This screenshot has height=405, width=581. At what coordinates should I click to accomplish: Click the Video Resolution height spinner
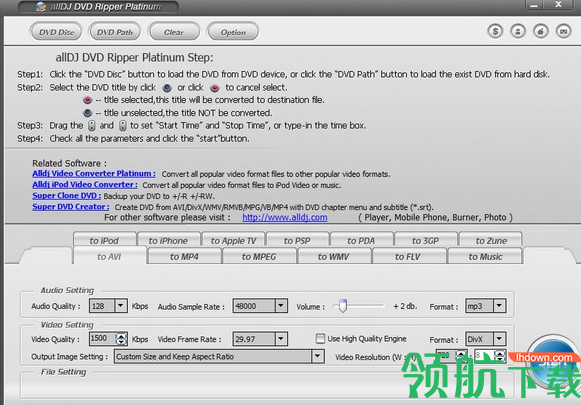pos(500,356)
